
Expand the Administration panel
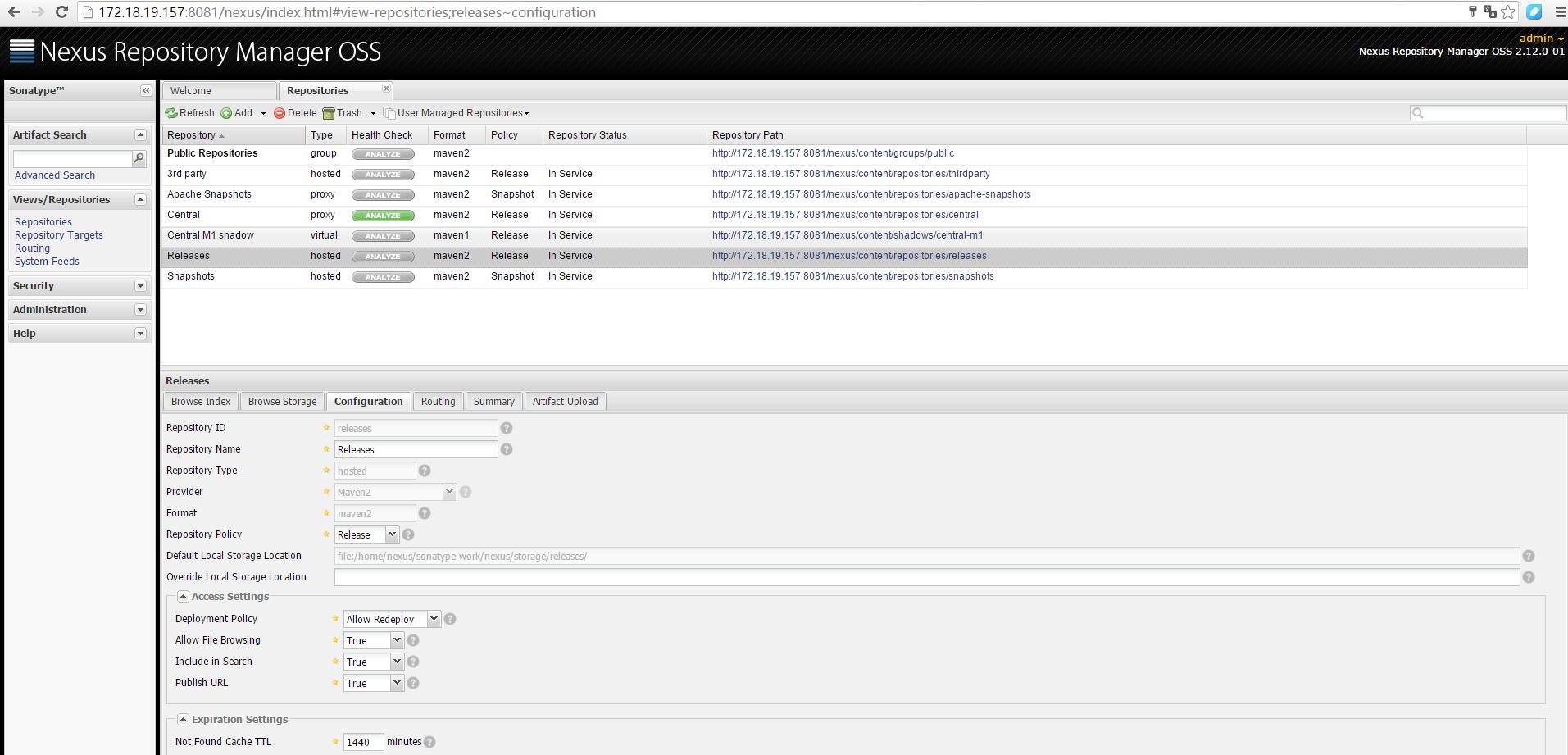coord(140,310)
